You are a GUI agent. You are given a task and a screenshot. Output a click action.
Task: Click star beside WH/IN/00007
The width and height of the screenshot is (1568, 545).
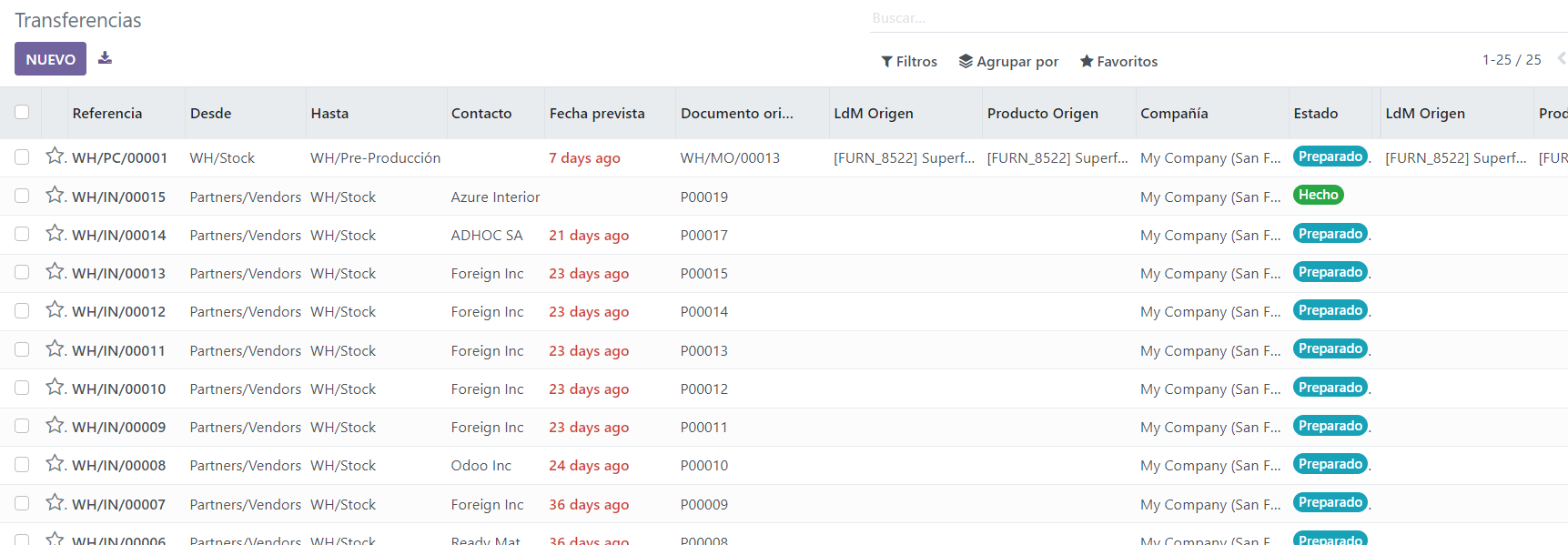(x=56, y=503)
